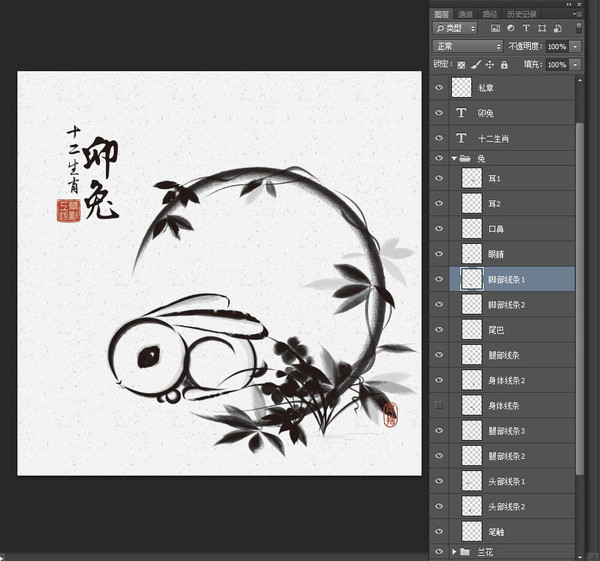
Task: Open the 正常 blend mode dropdown
Action: (468, 46)
